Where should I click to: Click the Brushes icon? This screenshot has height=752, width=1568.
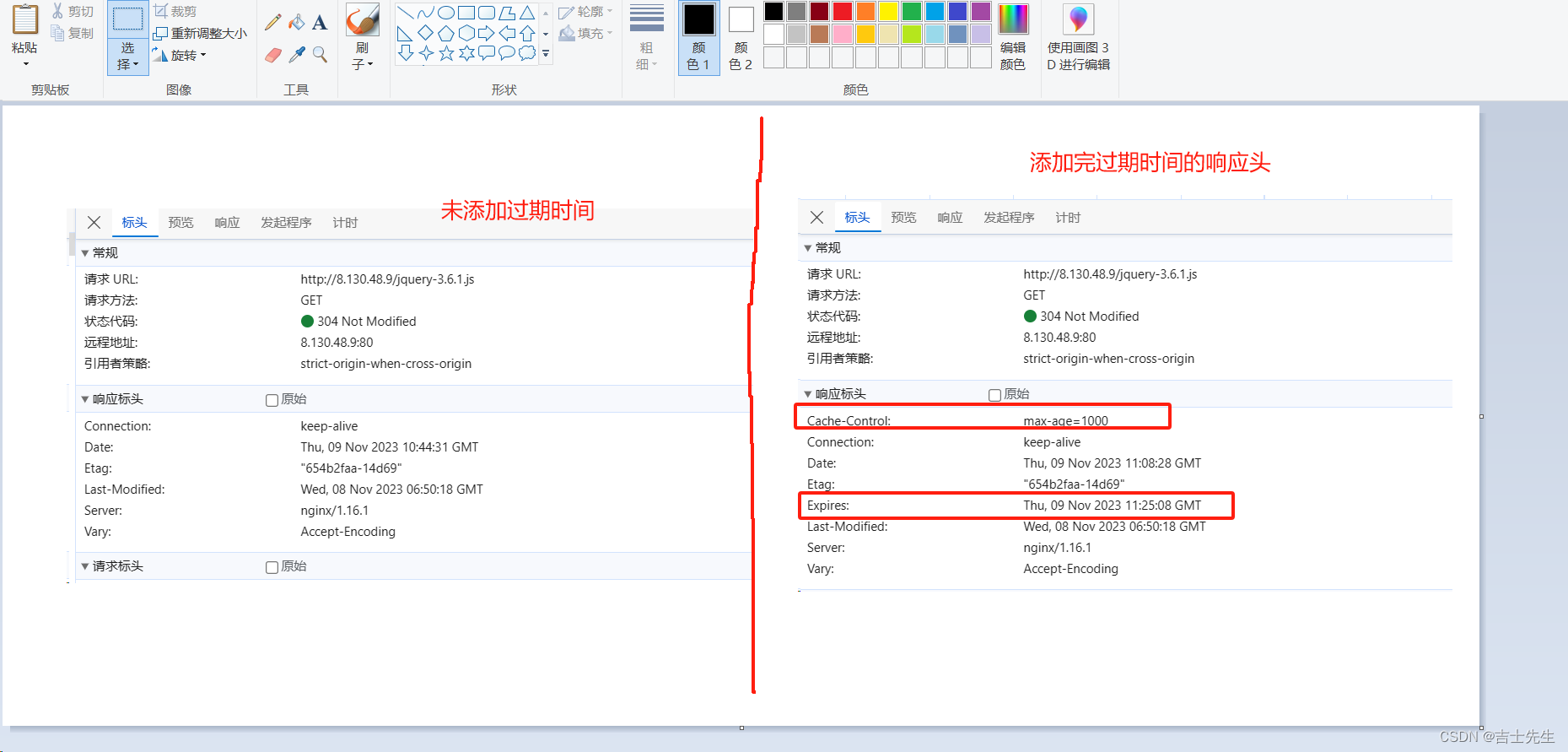363,20
